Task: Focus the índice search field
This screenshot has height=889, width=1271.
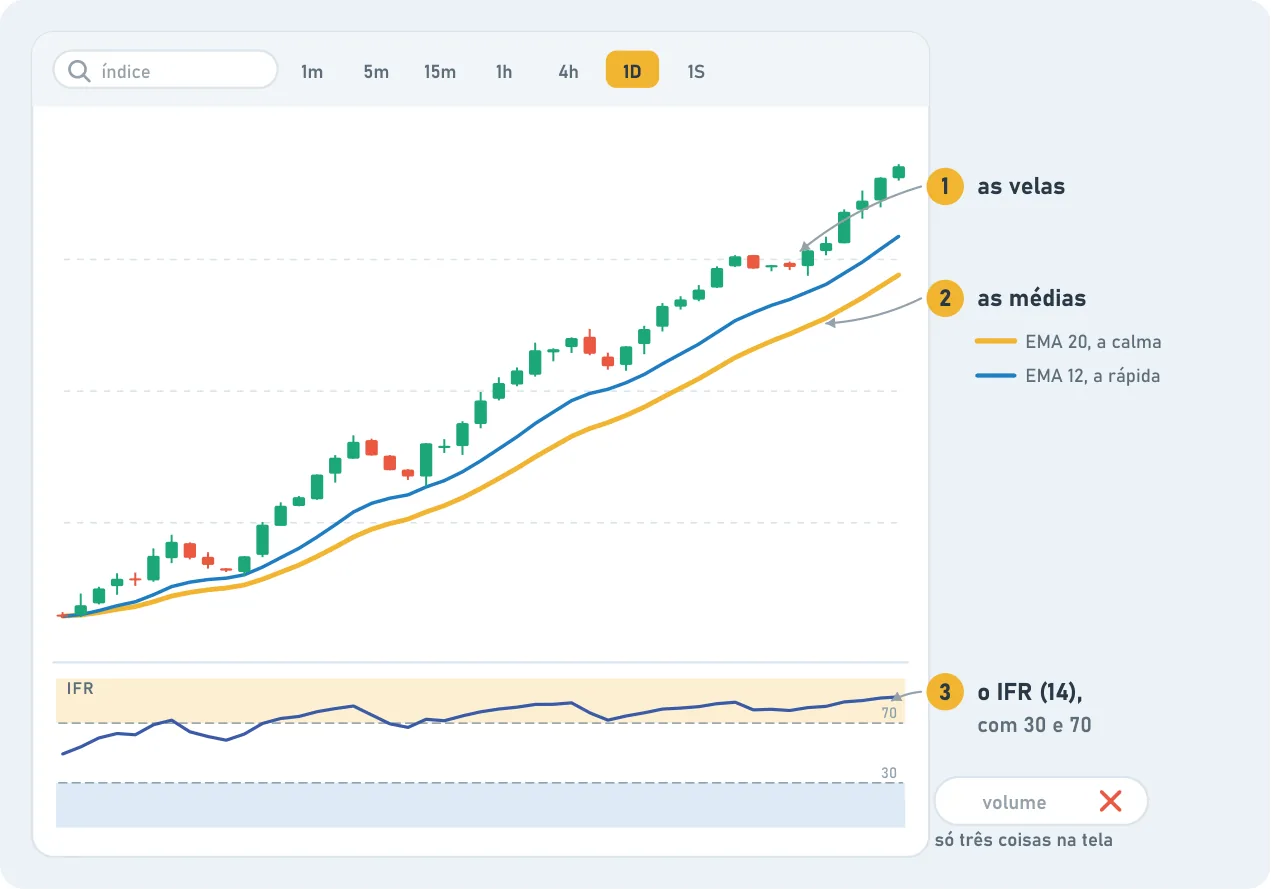Action: tap(165, 70)
